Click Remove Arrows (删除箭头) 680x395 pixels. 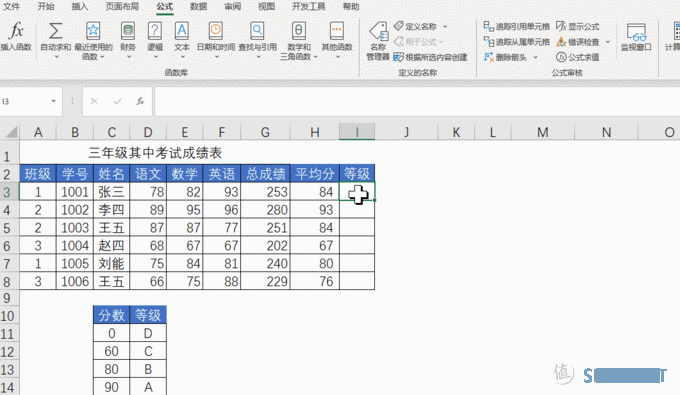point(505,57)
